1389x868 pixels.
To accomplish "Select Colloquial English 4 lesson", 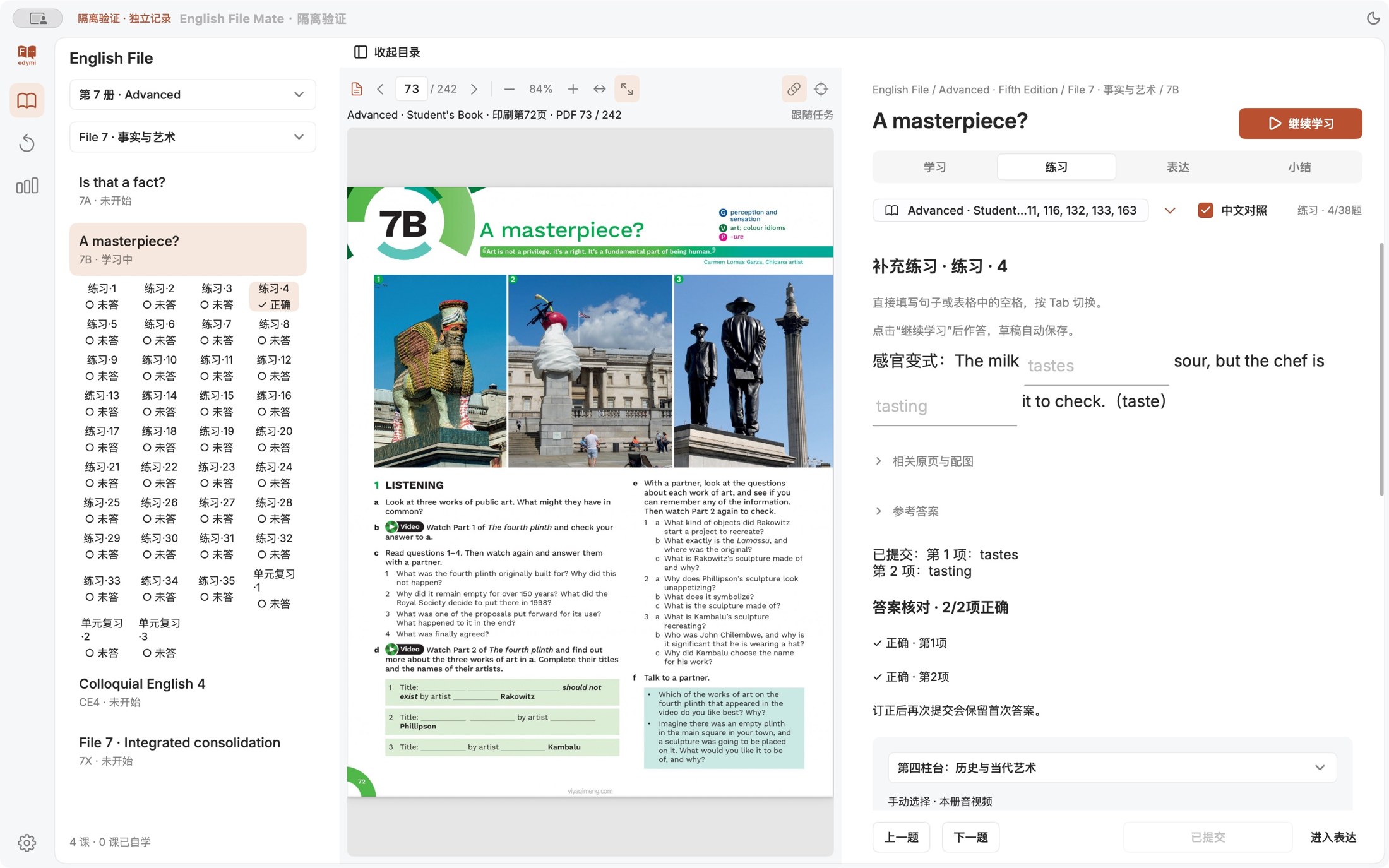I will 188,693.
